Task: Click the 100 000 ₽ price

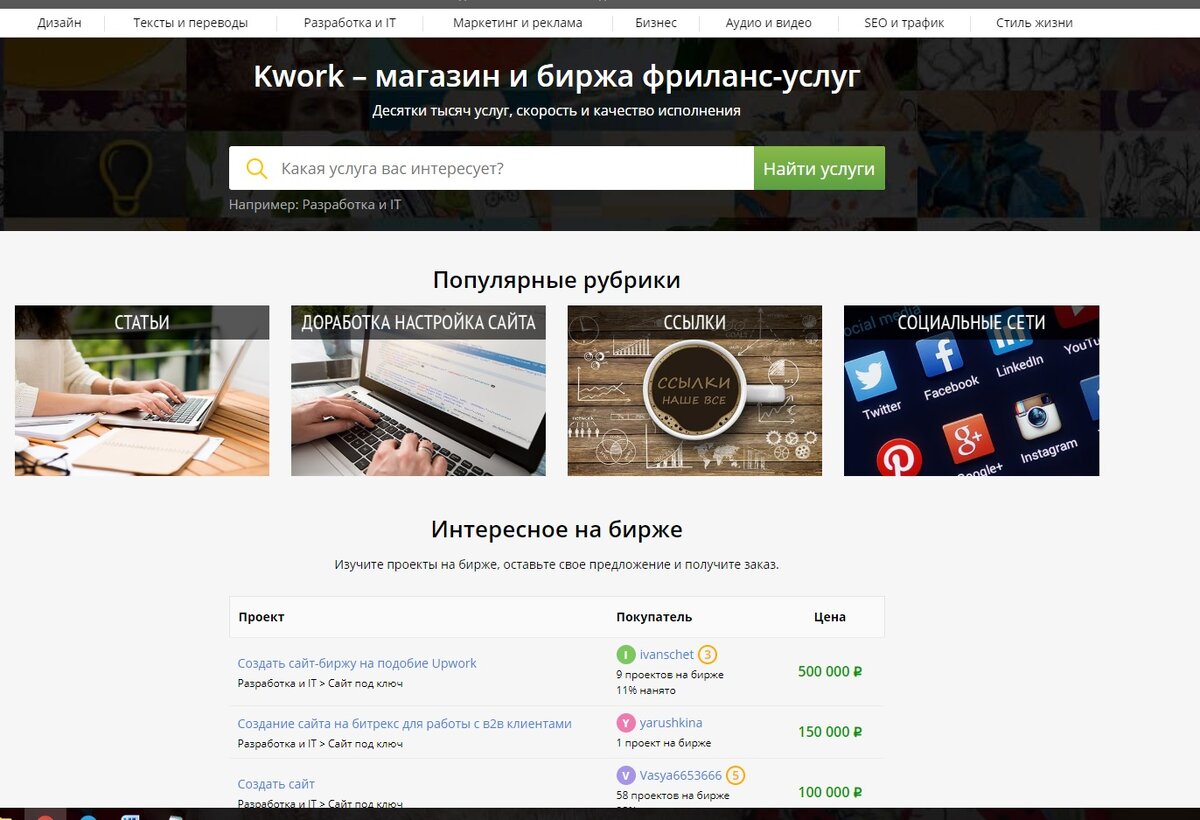Action: (x=830, y=792)
